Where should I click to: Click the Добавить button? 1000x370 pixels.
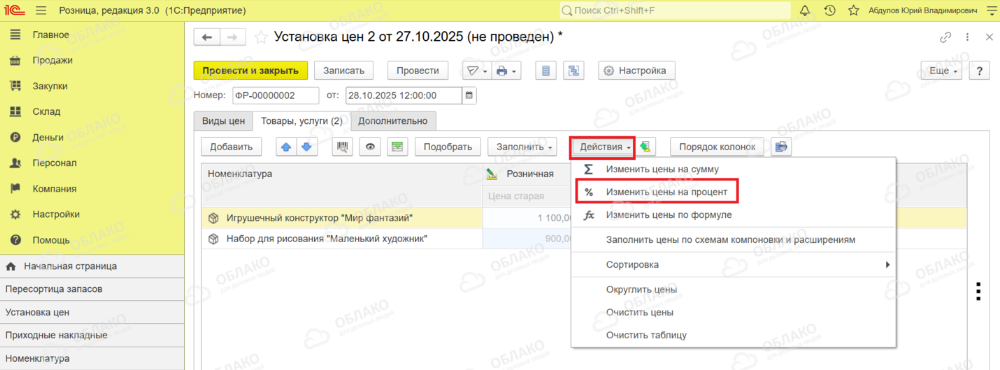pyautogui.click(x=232, y=147)
